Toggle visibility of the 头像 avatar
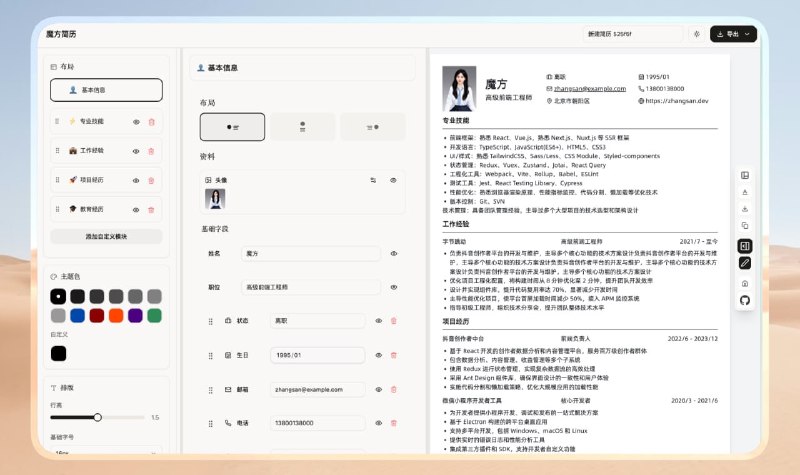This screenshot has width=800, height=475. (x=393, y=180)
